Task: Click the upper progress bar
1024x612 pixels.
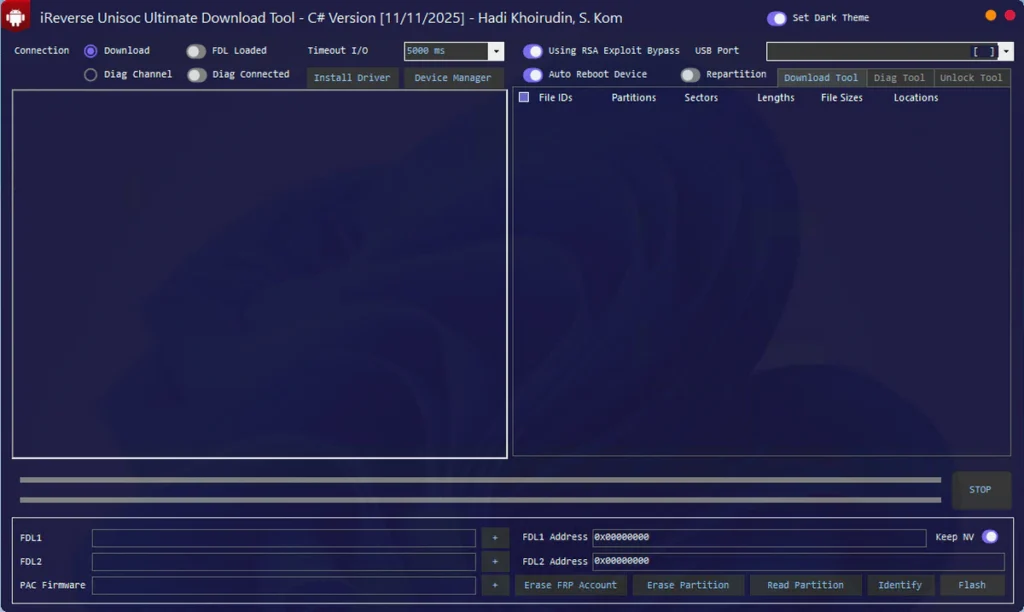Action: tap(480, 480)
